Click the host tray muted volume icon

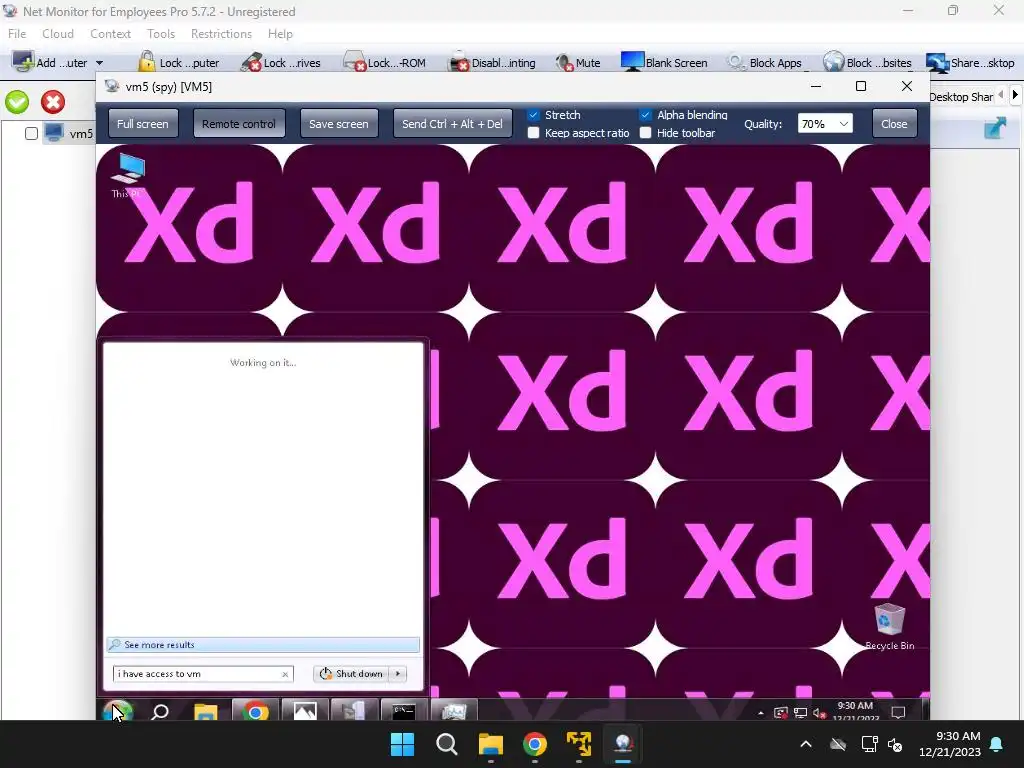(895, 744)
